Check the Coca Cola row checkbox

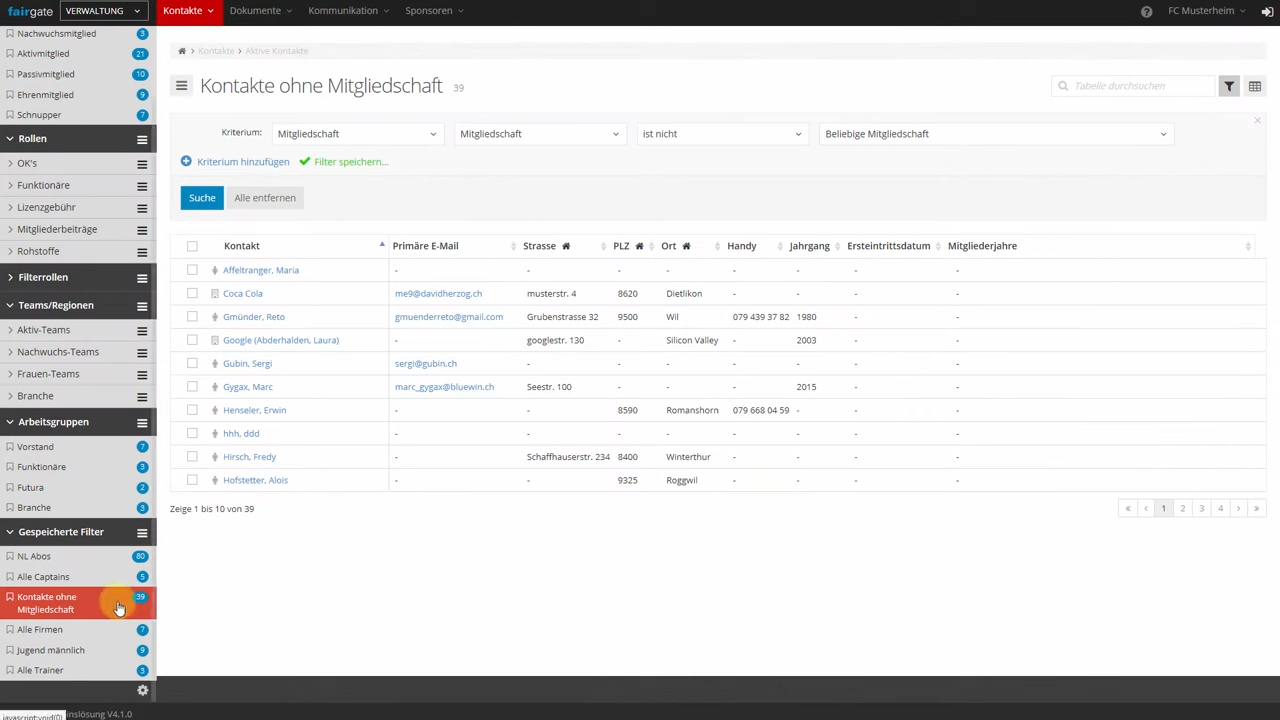[x=192, y=294]
